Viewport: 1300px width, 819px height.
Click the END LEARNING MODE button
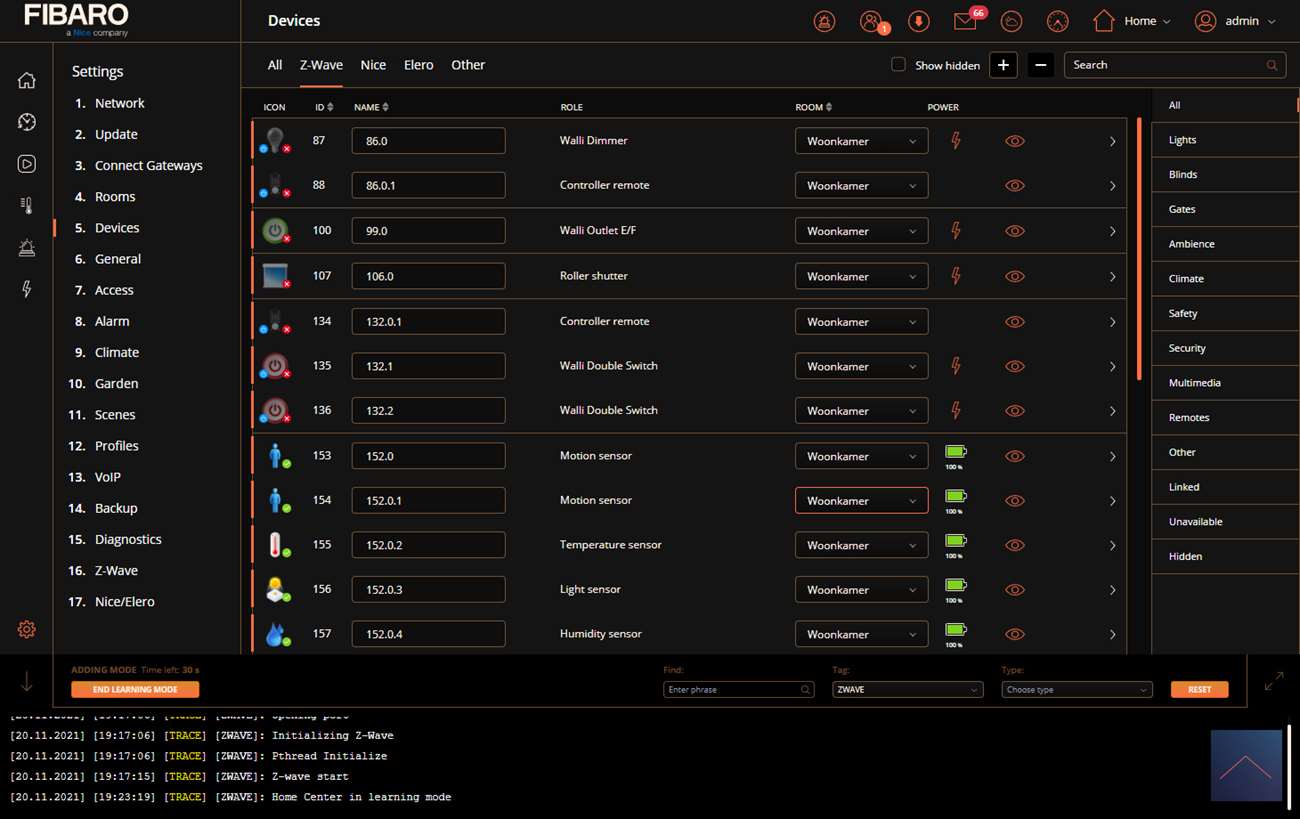(135, 689)
